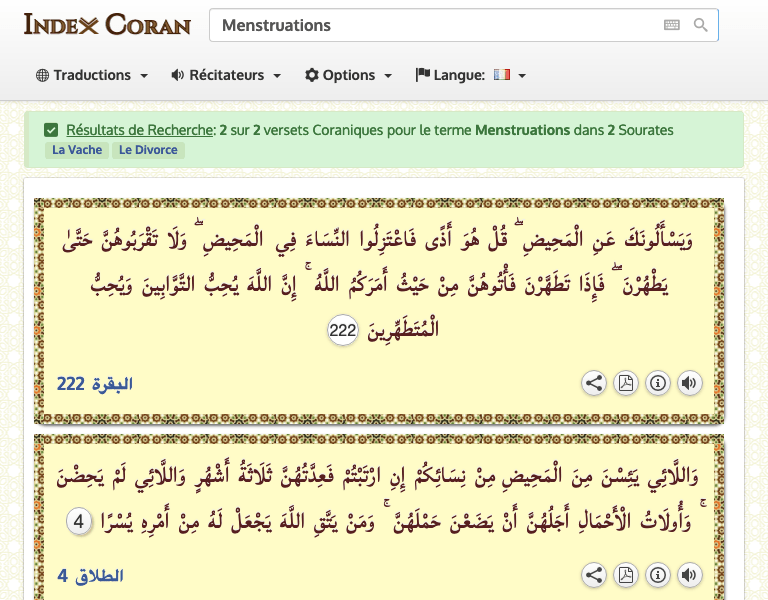The width and height of the screenshot is (768, 600).
Task: Share verse At-Talaq 4
Action: click(594, 575)
